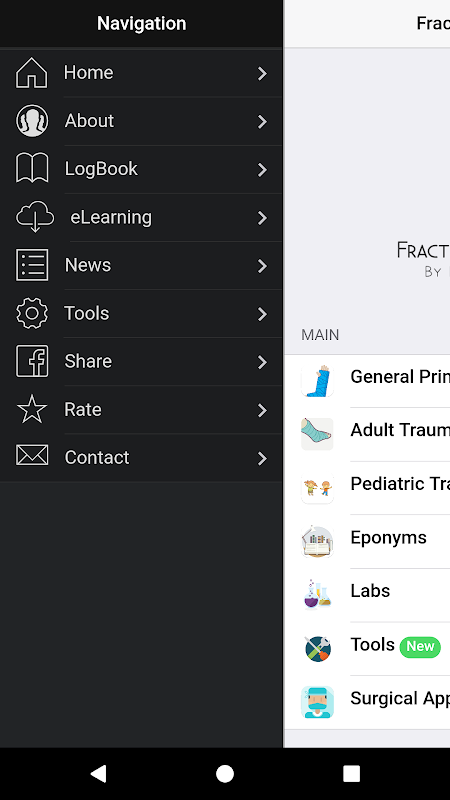Viewport: 450px width, 800px height.
Task: Tap the Surgical Approaches surgeon thumbnail
Action: click(x=317, y=702)
